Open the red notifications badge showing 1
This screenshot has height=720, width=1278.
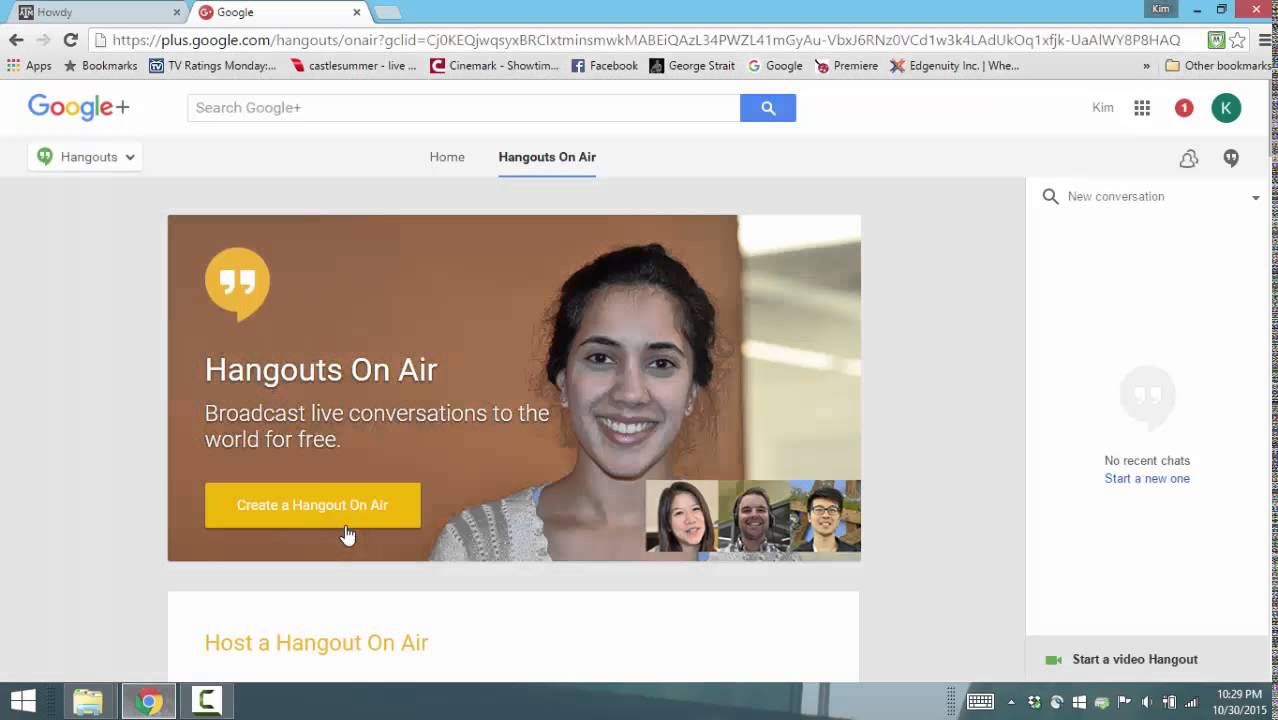coord(1184,108)
